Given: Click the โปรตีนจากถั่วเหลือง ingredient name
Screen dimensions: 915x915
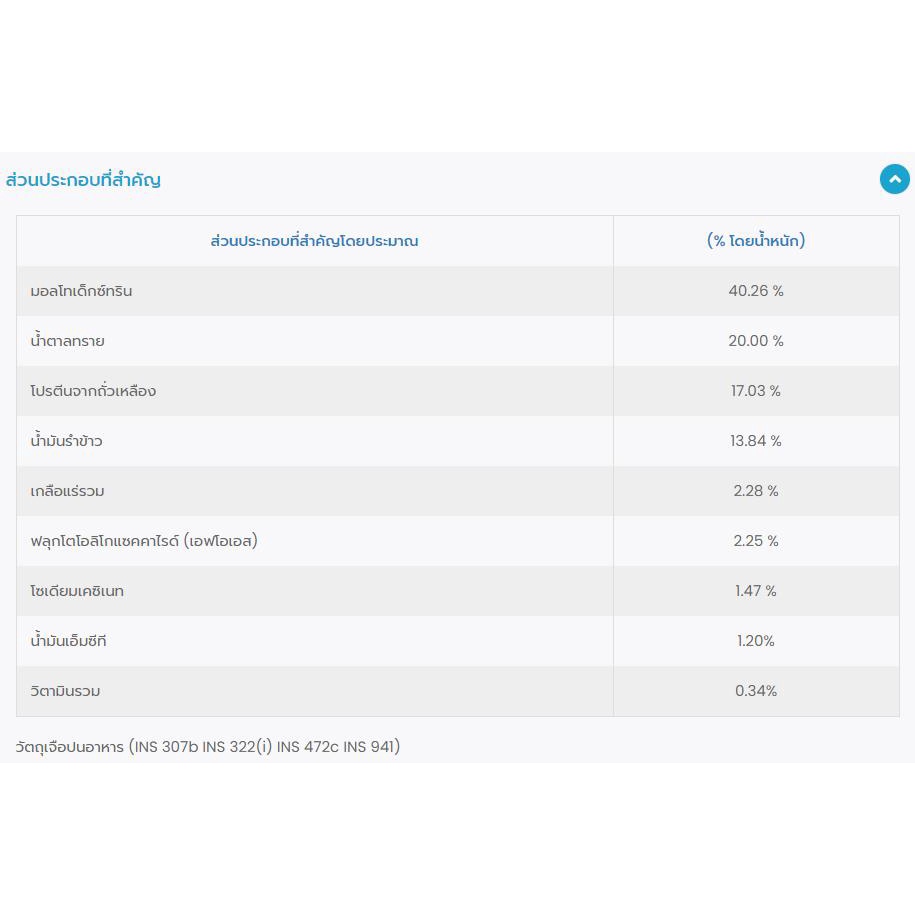Looking at the screenshot, I should (93, 391).
